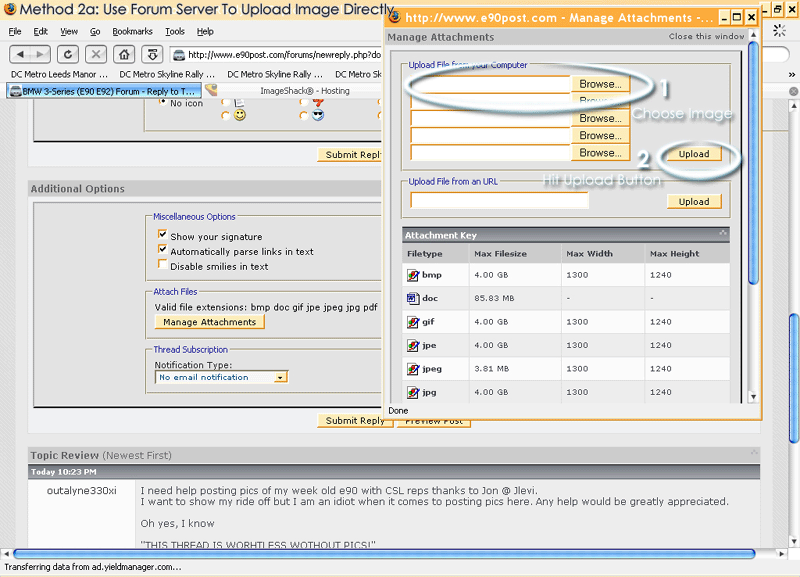Open the File menu

(15, 32)
